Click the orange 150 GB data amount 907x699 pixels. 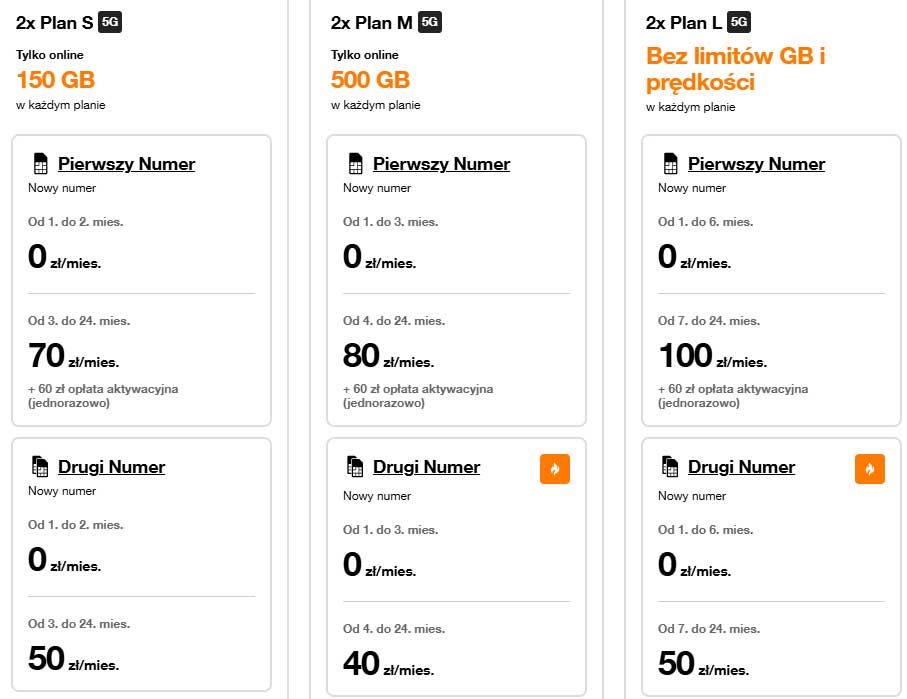pyautogui.click(x=55, y=79)
